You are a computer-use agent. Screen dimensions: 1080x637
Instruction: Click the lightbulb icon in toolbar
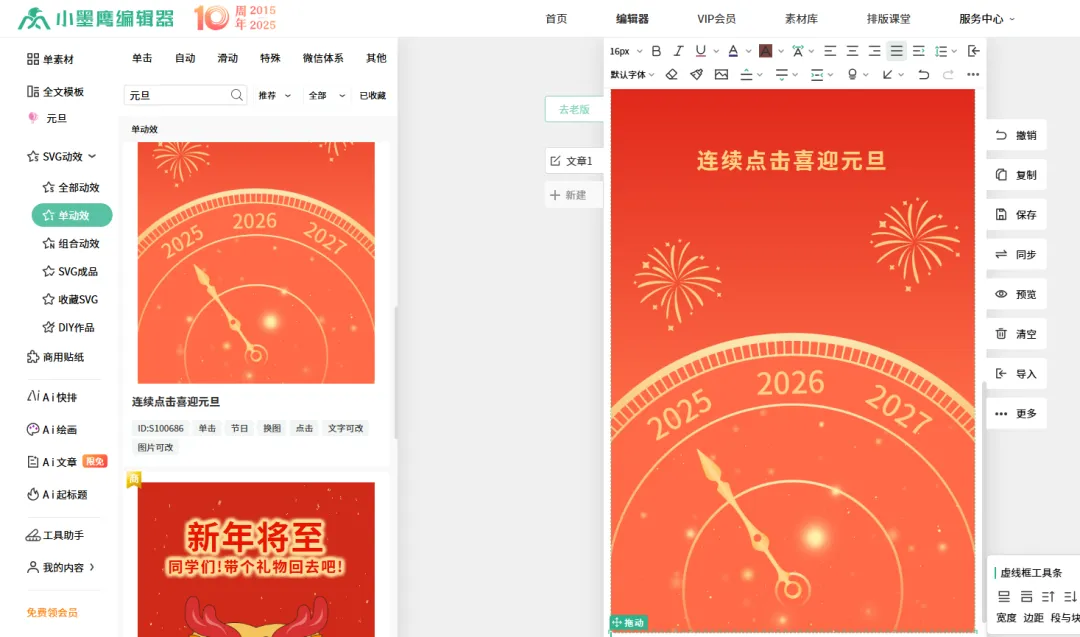point(852,74)
